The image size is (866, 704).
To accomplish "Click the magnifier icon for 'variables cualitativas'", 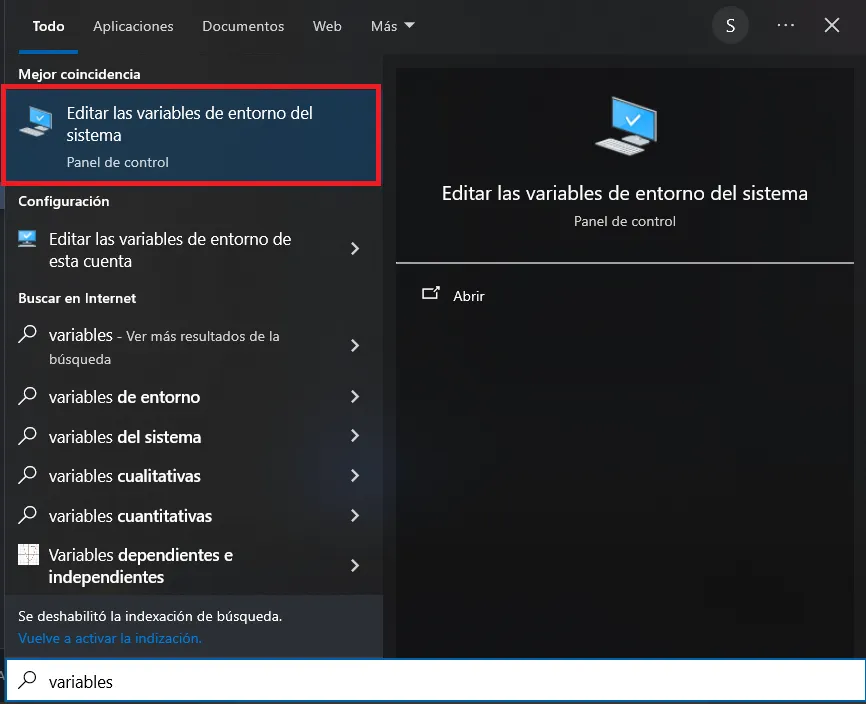I will (30, 476).
